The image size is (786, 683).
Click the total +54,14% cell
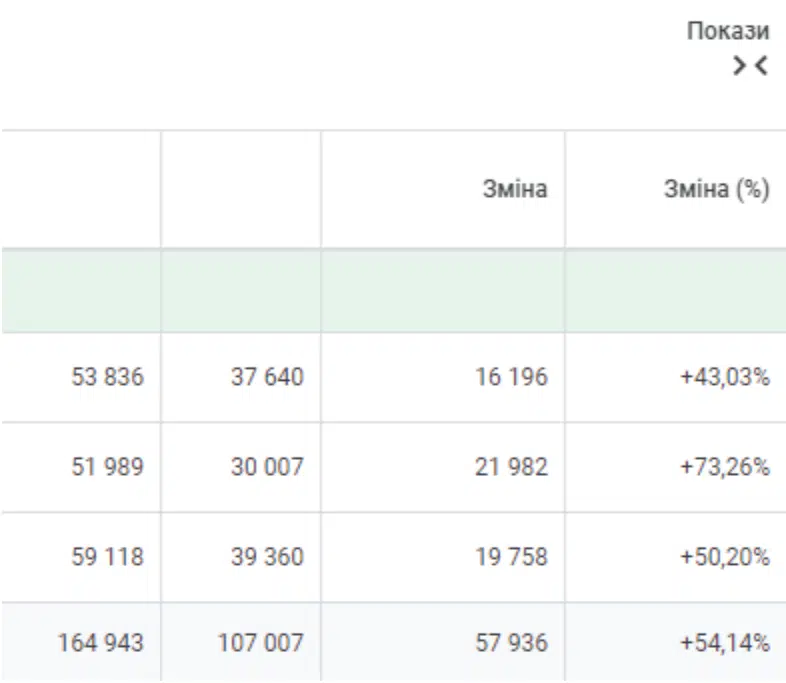(x=725, y=642)
